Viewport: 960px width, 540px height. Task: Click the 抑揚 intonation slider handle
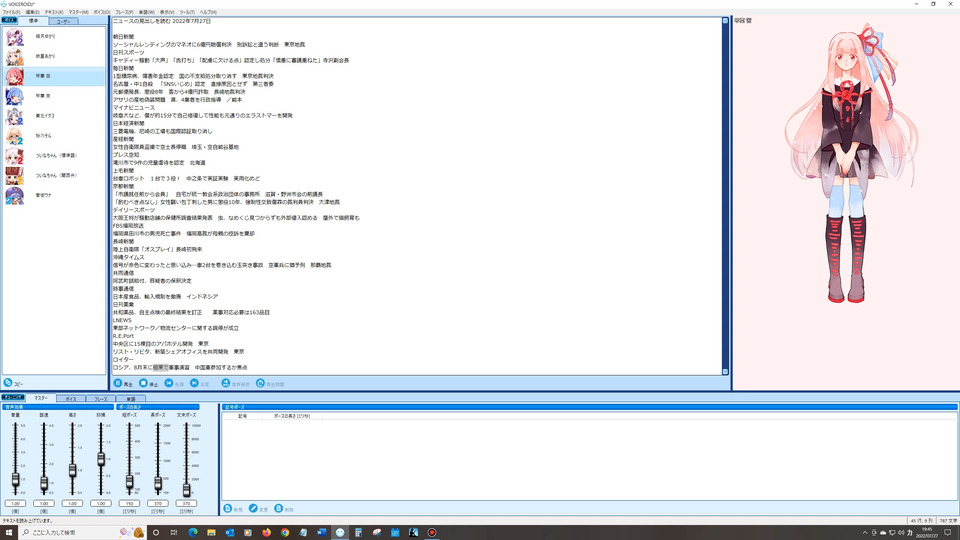click(x=101, y=459)
